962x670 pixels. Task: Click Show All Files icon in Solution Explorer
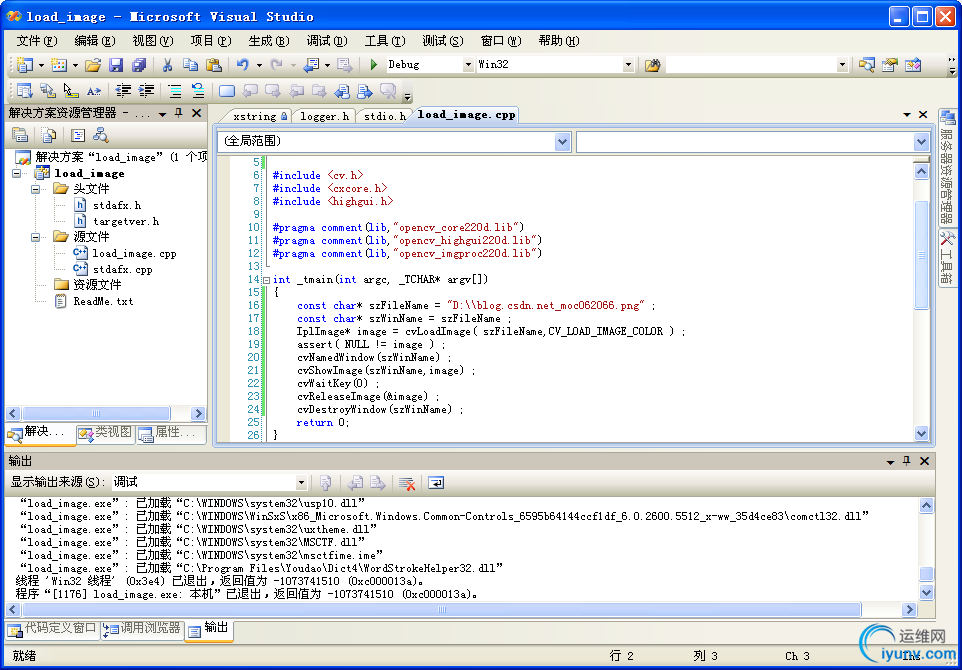coord(48,135)
